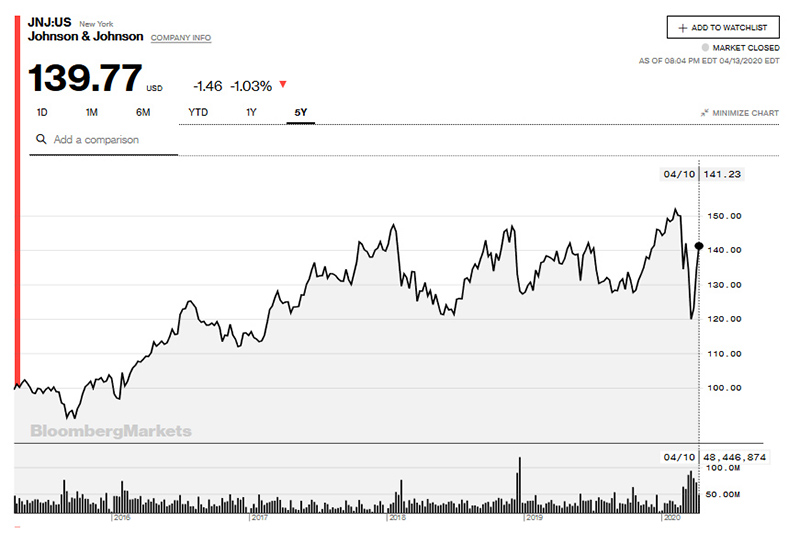
Task: Click the red down-arrow change indicator
Action: [x=283, y=84]
